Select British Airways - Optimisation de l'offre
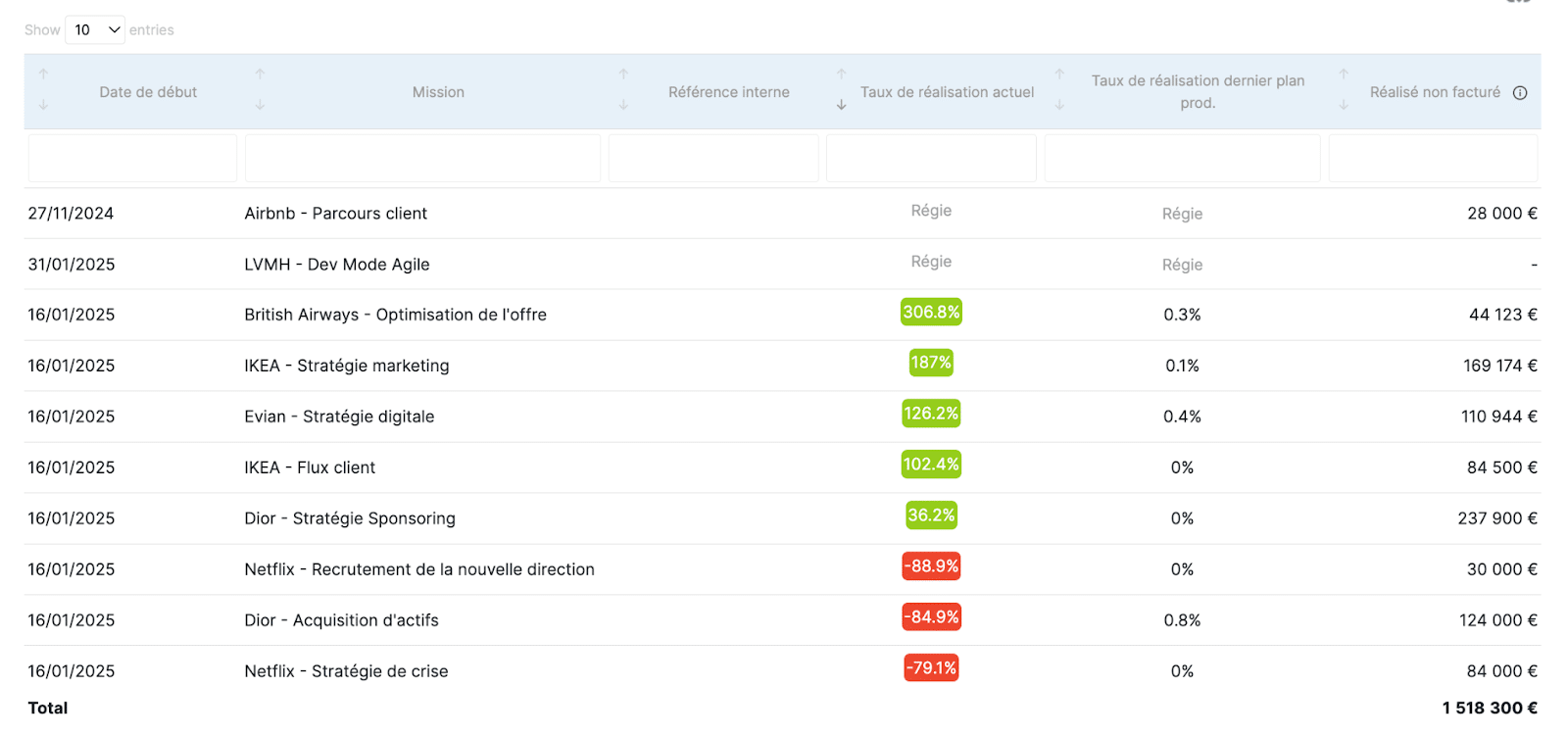 click(x=396, y=315)
